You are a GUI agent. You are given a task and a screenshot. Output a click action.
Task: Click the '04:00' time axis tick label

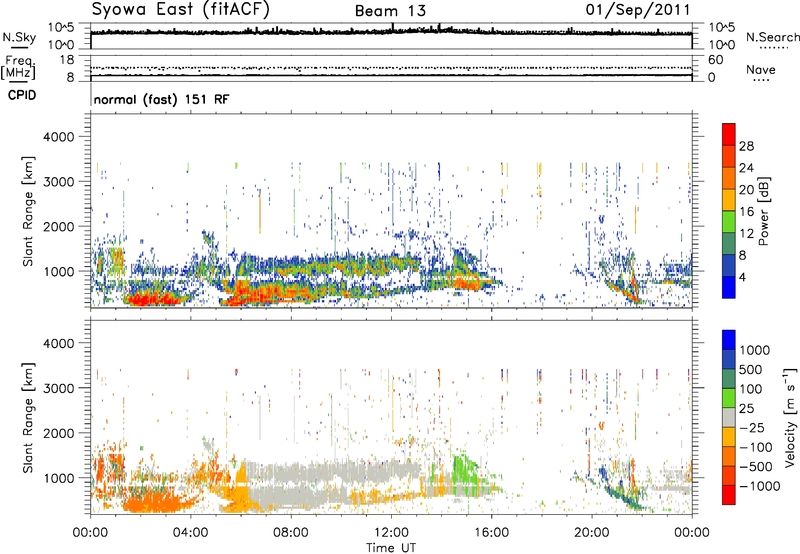pos(190,533)
